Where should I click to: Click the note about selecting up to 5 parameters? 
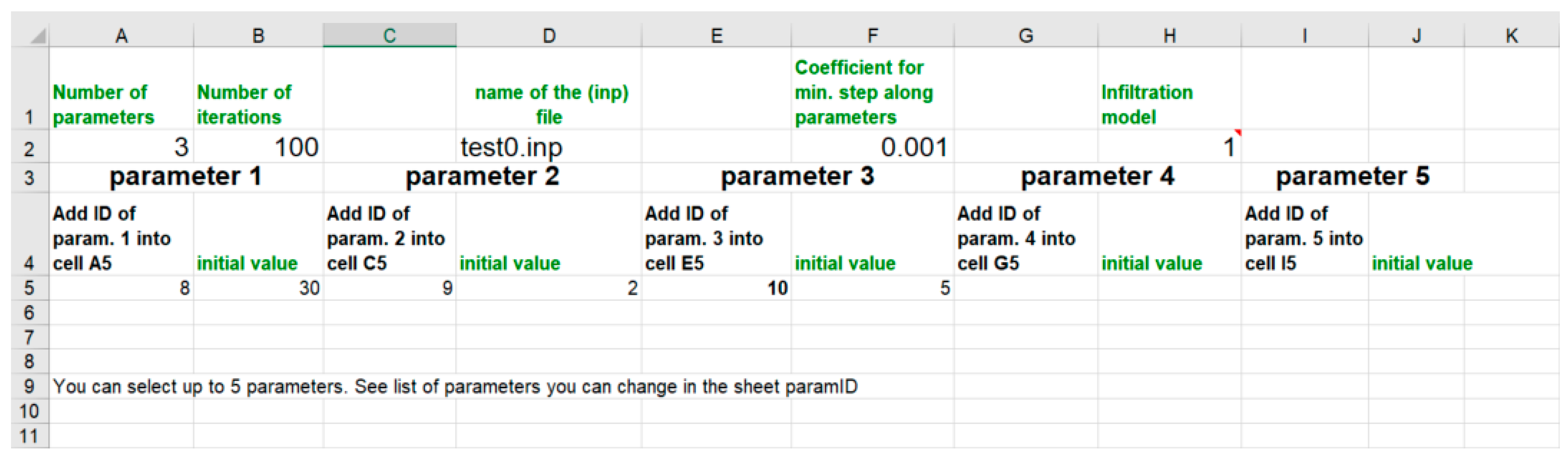click(x=454, y=387)
